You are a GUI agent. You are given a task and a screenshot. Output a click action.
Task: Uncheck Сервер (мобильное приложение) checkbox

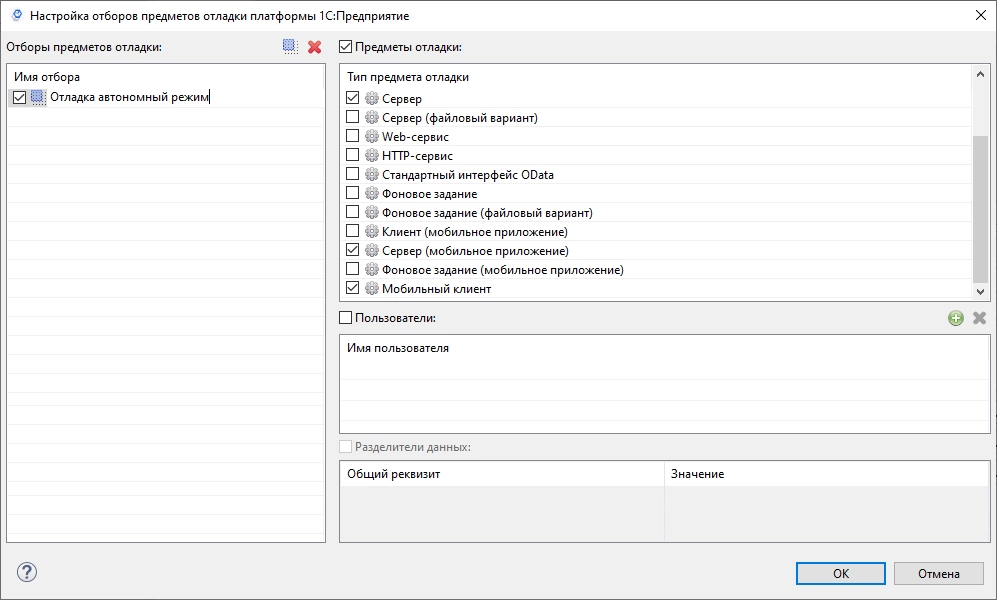pos(352,251)
